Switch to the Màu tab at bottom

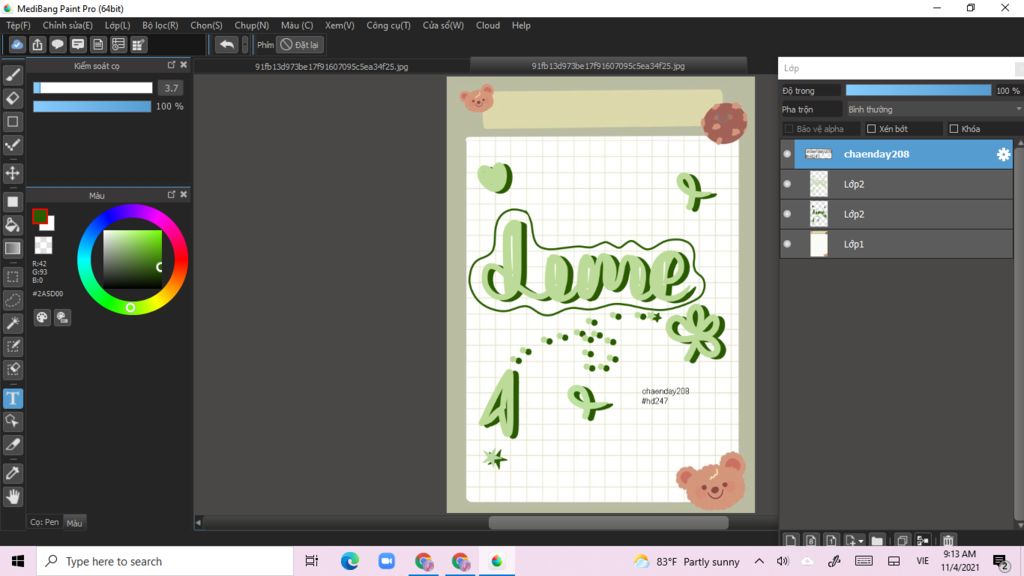click(x=74, y=522)
